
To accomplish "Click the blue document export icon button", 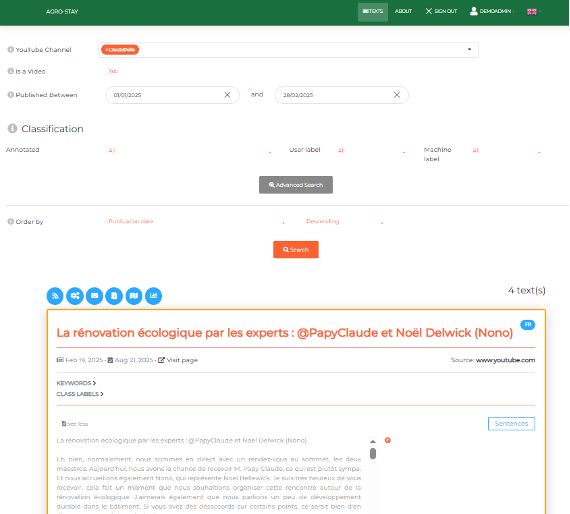I will tap(114, 296).
